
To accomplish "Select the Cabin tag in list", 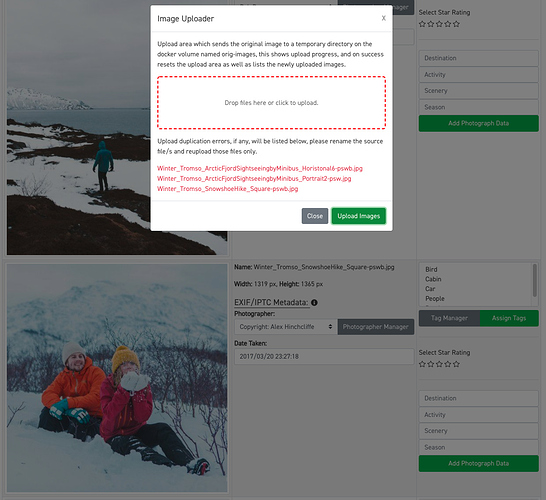I will [x=433, y=279].
